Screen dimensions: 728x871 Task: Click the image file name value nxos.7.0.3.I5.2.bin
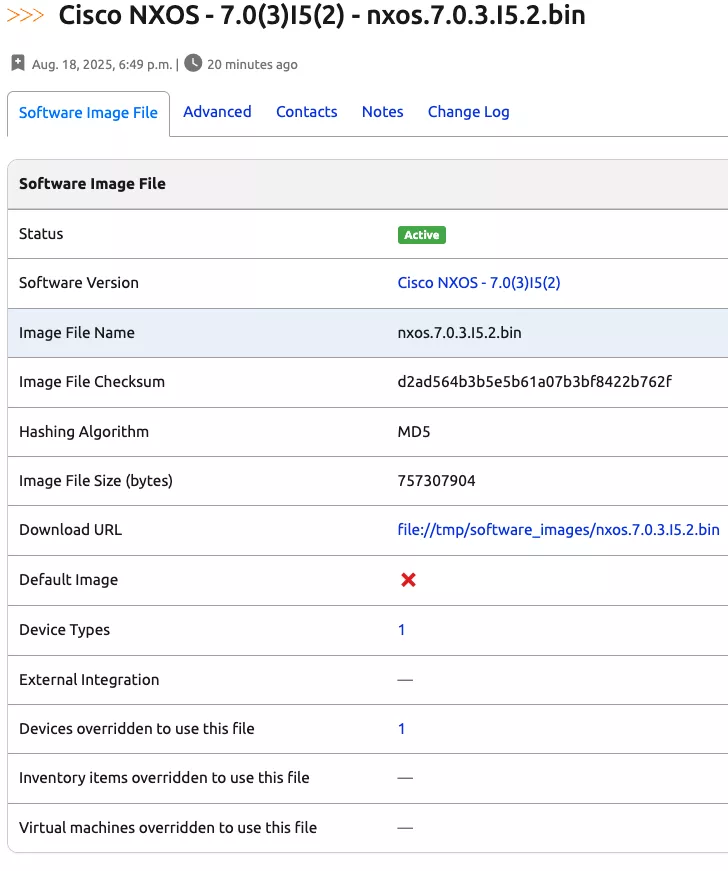coord(459,333)
